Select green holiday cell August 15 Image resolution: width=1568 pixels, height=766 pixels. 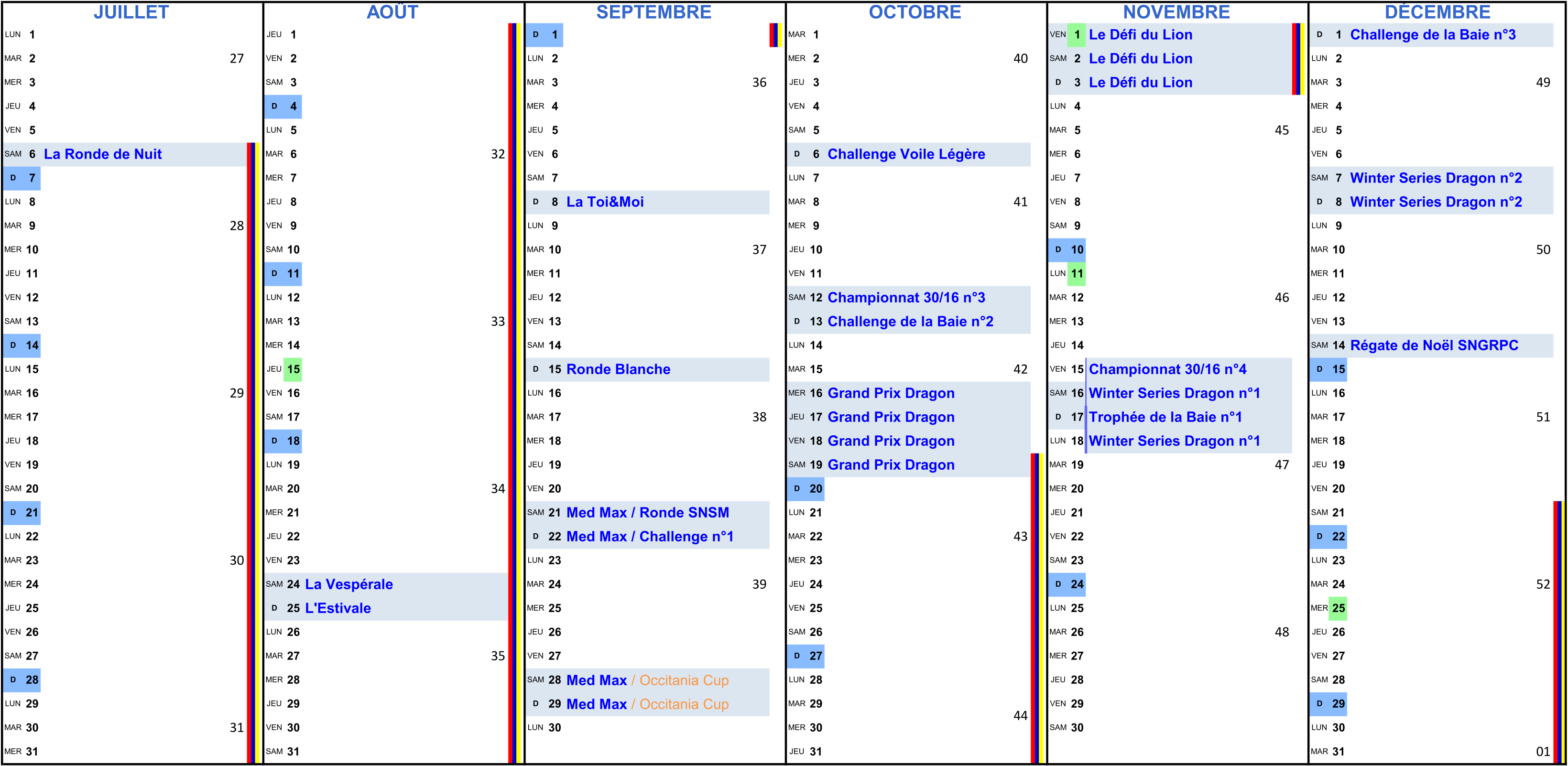coord(293,369)
